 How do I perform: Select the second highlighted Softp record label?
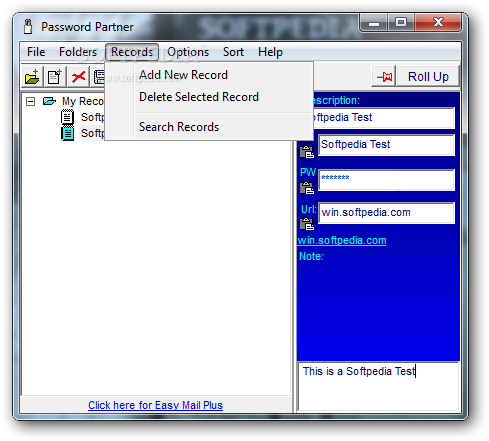point(93,133)
